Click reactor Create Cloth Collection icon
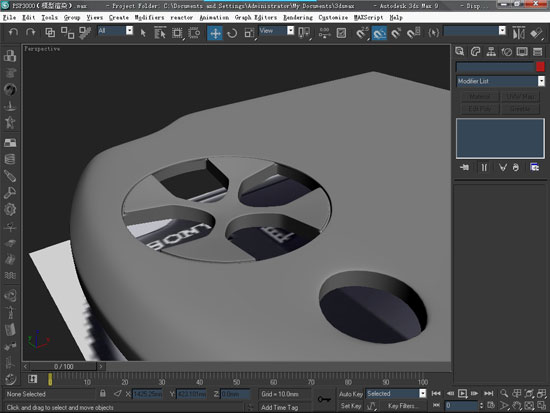Screen dimensions: 550x413 10,73
